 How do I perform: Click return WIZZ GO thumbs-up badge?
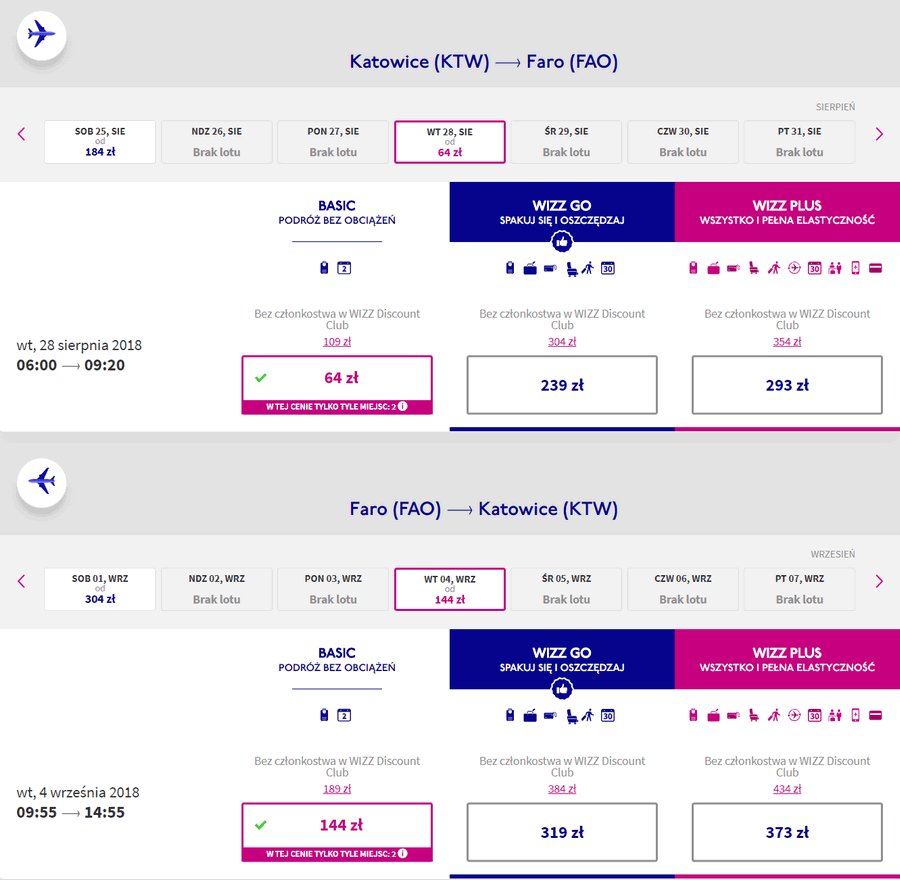[x=562, y=689]
